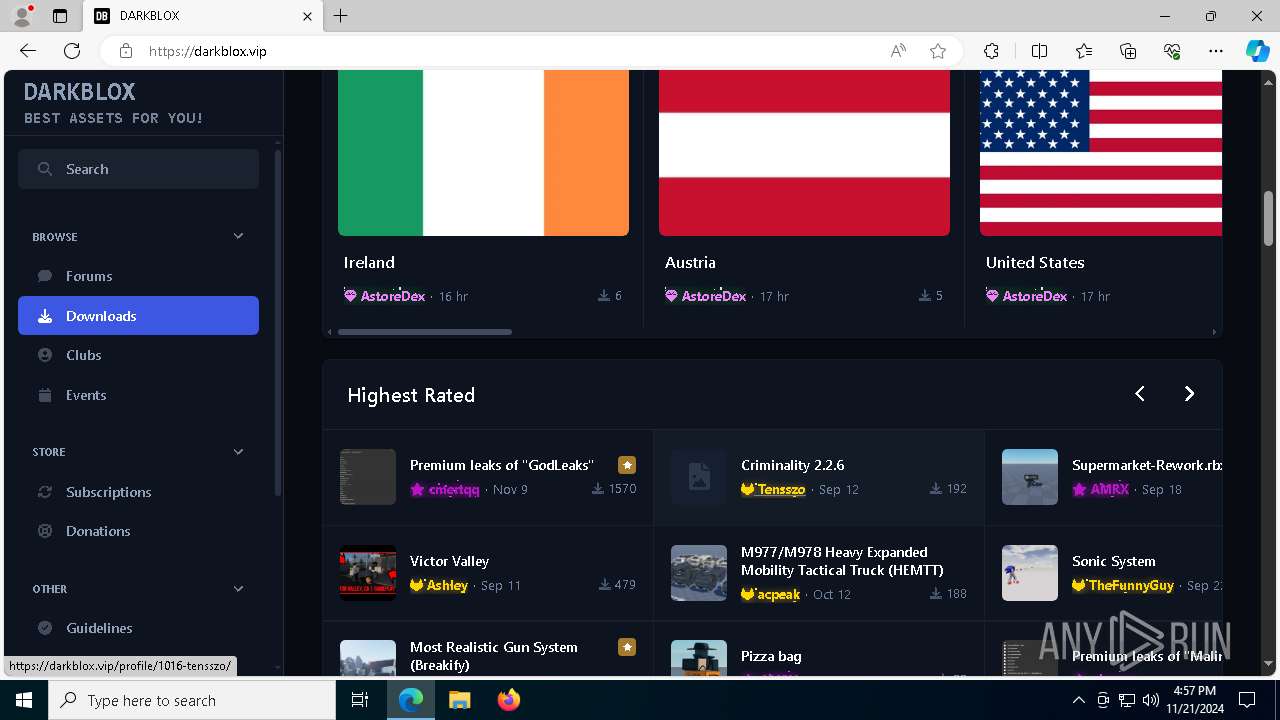Click the Clubs icon in sidebar
This screenshot has width=1280, height=720.
tap(45, 355)
